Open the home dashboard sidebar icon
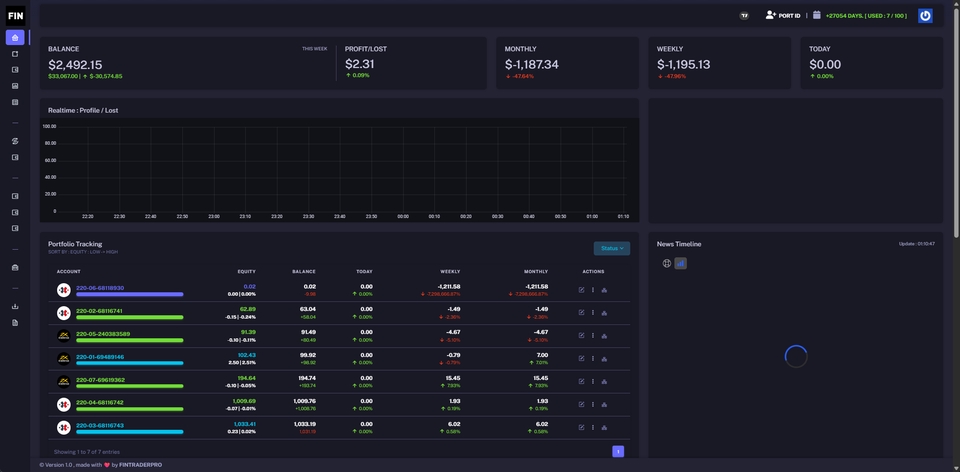 point(15,37)
